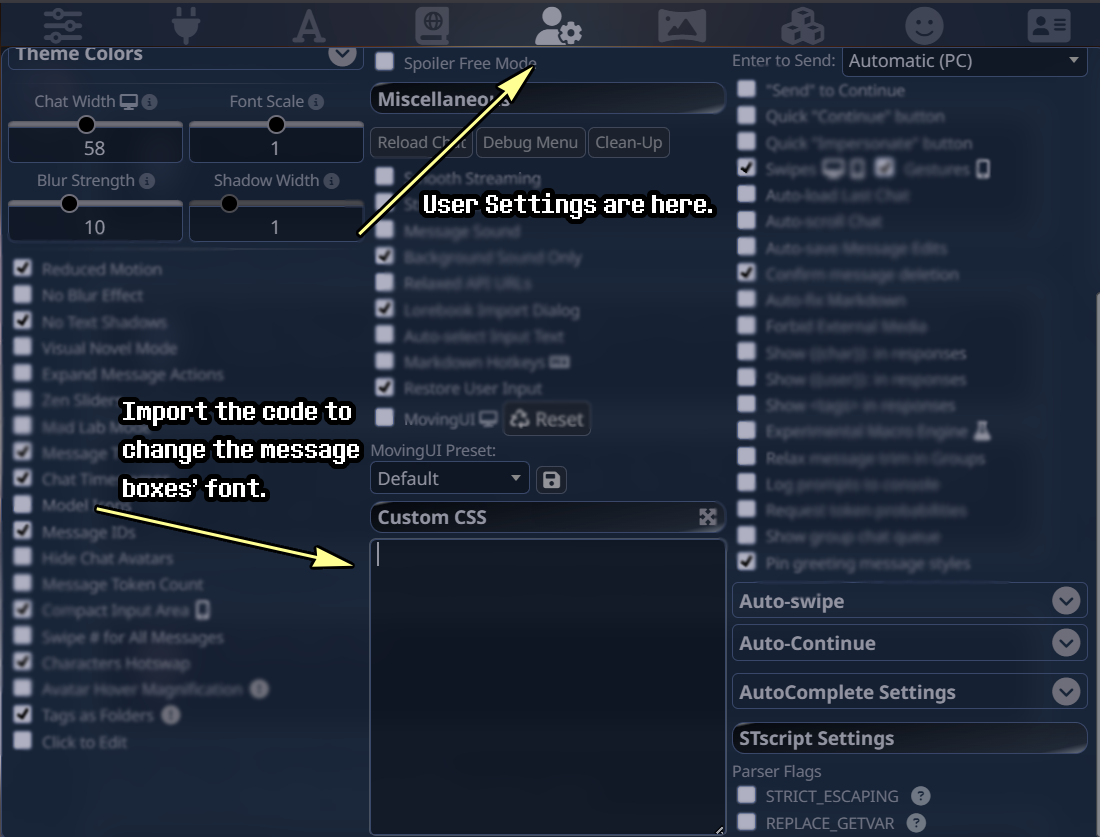The image size is (1100, 837).
Task: Open API Connections plug icon
Action: coord(186,25)
